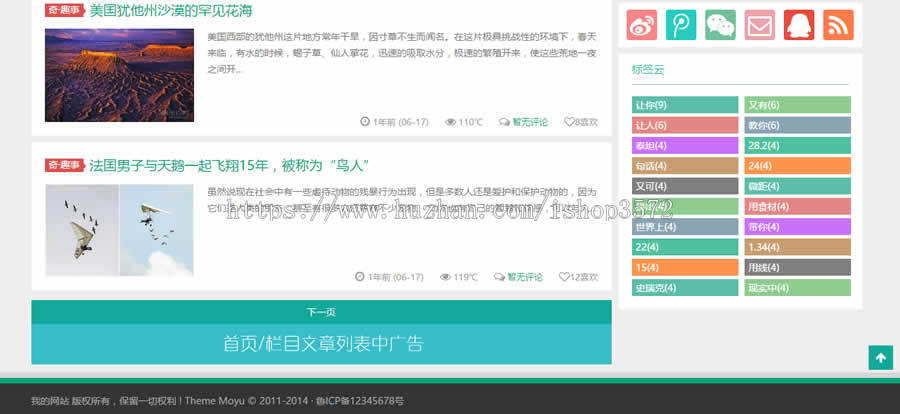Image resolution: width=900 pixels, height=414 pixels.
Task: Click heart icon with 8喜欢
Action: (x=569, y=122)
